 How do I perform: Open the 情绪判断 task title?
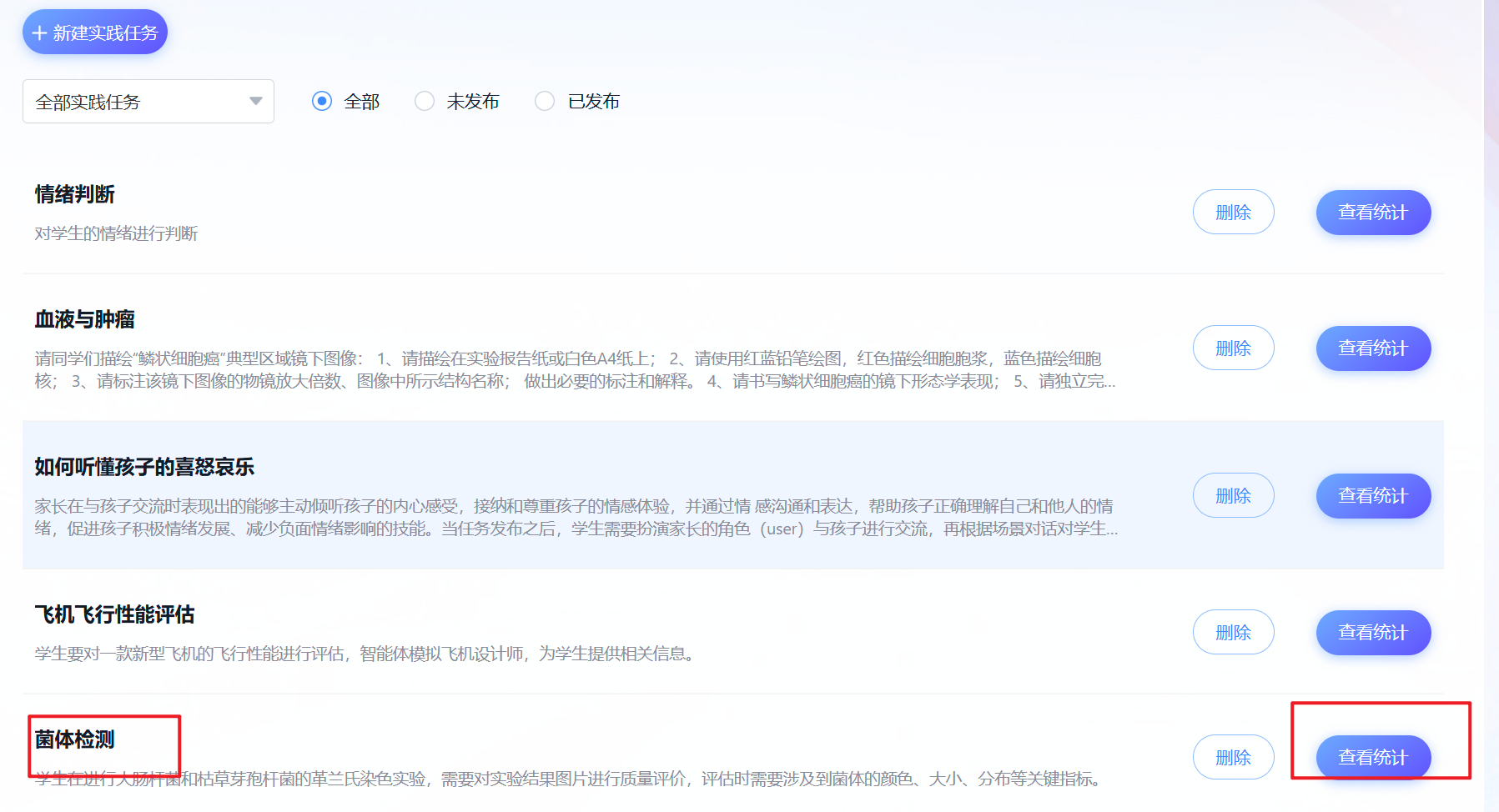point(75,194)
